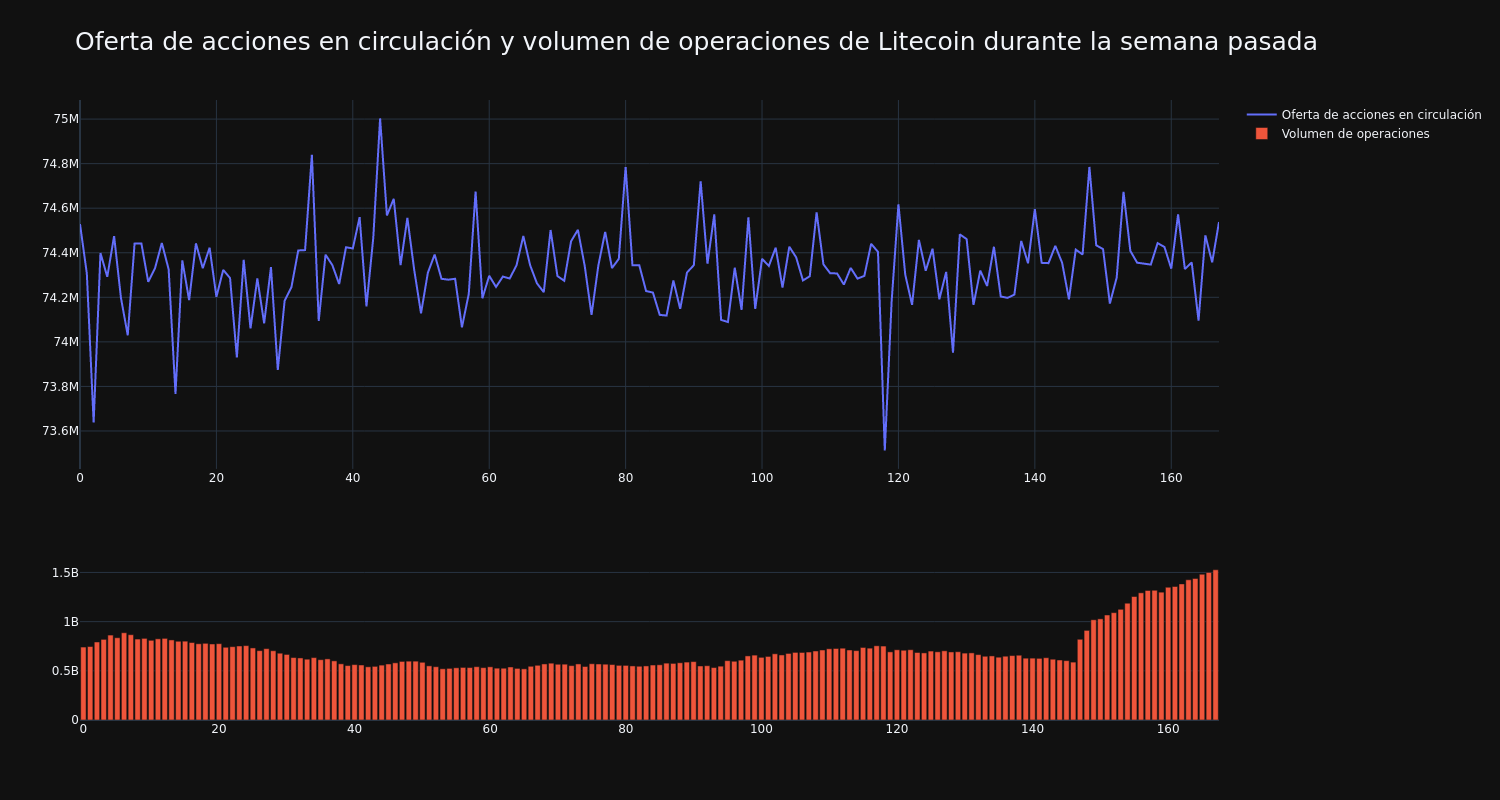Viewport: 1500px width, 800px height.
Task: Click x-axis label '40' under line chart
Action: [353, 478]
